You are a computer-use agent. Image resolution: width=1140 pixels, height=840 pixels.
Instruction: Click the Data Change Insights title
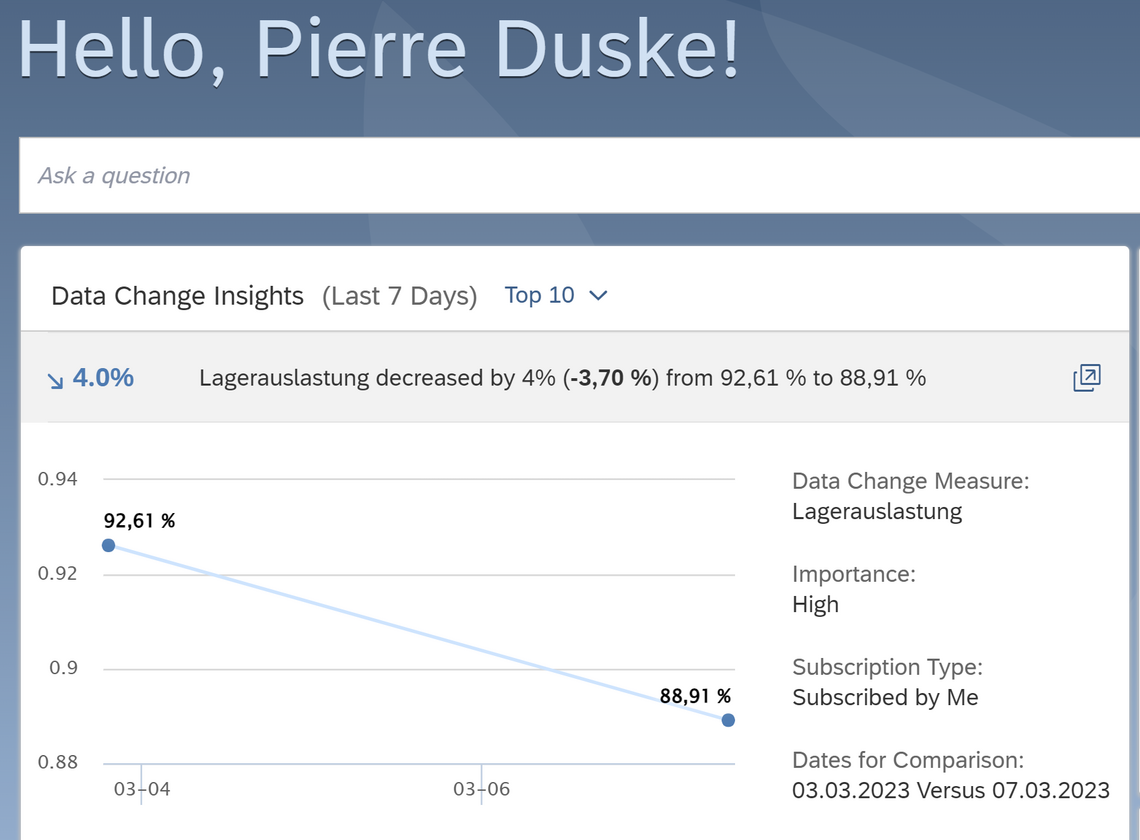click(x=177, y=296)
